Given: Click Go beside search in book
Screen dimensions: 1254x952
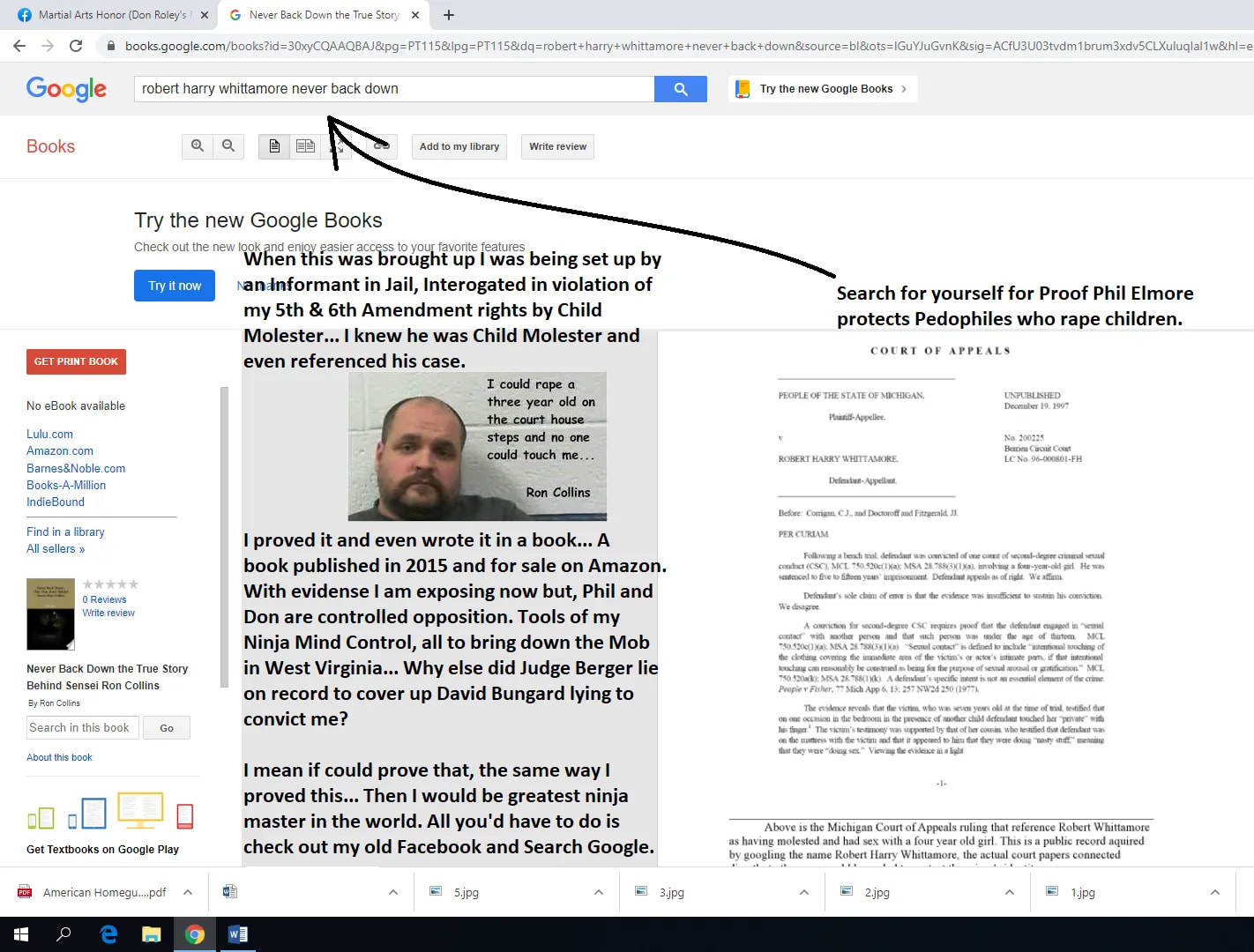Looking at the screenshot, I should pos(167,728).
